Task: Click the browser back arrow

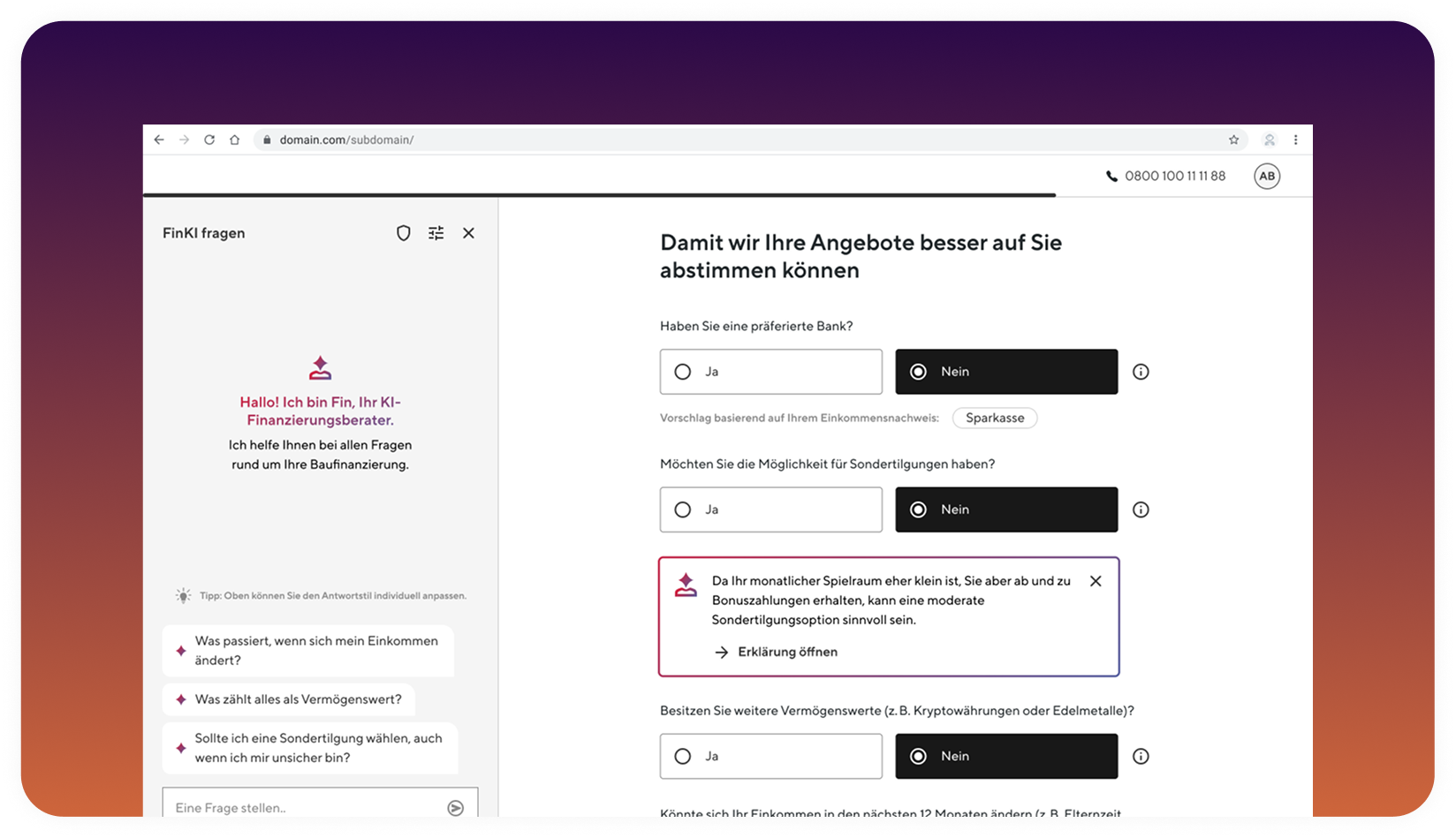Action: (159, 140)
